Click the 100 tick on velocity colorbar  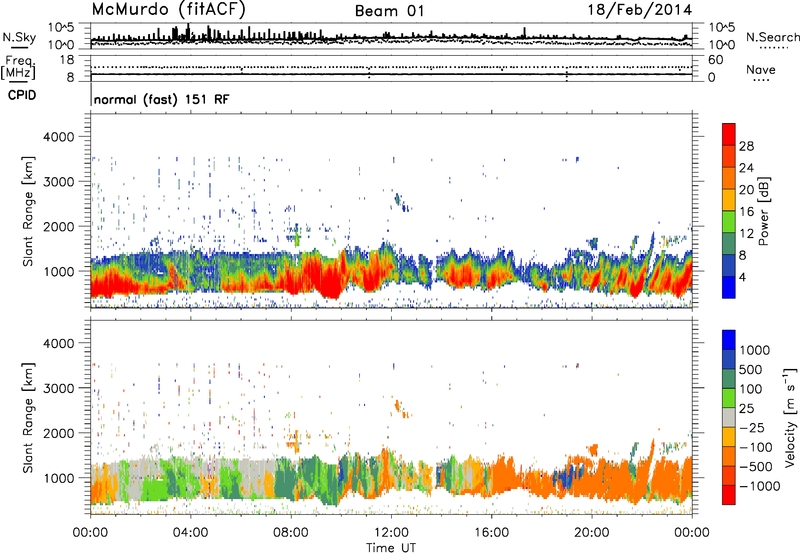tap(751, 389)
